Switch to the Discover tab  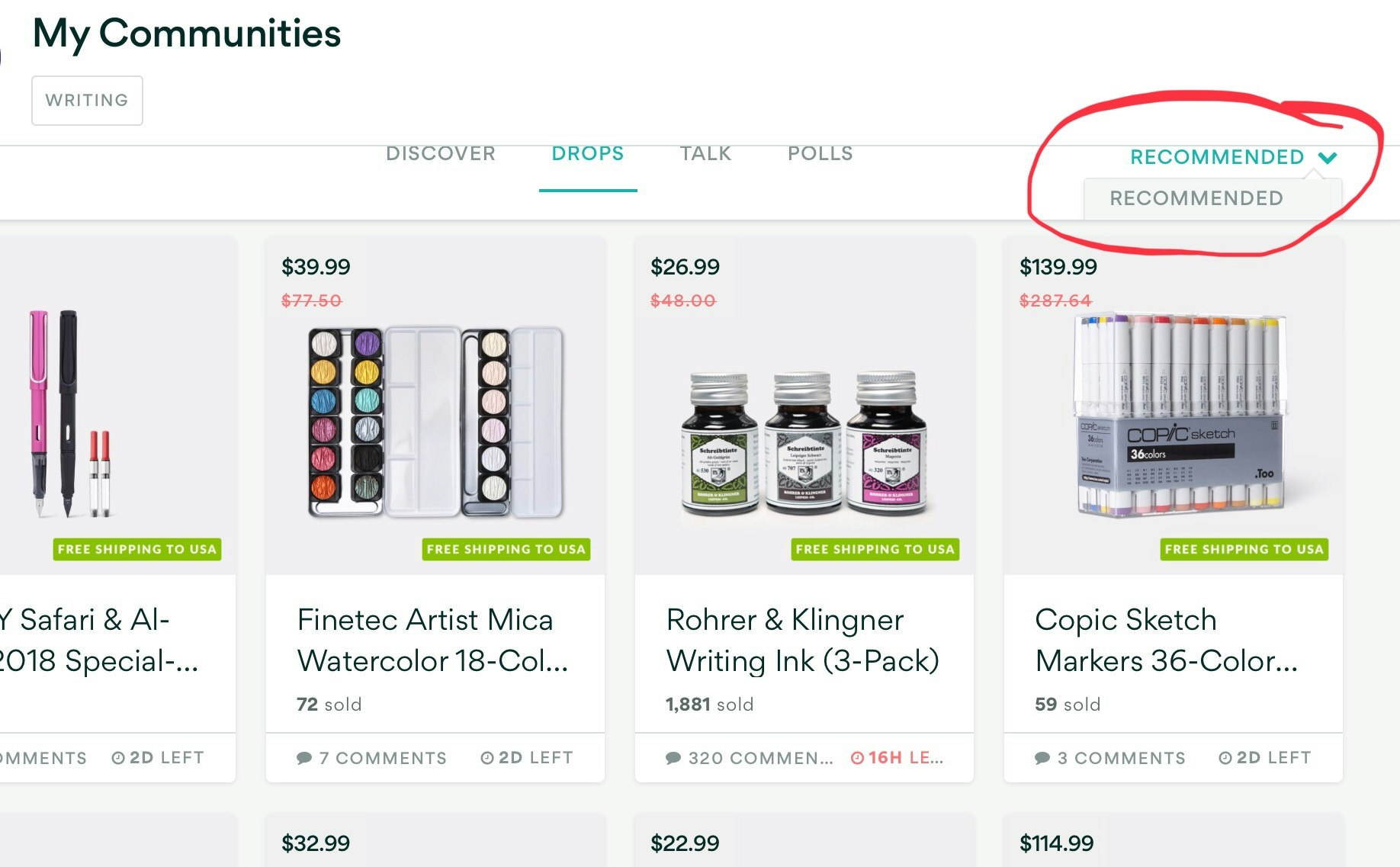[x=441, y=154]
